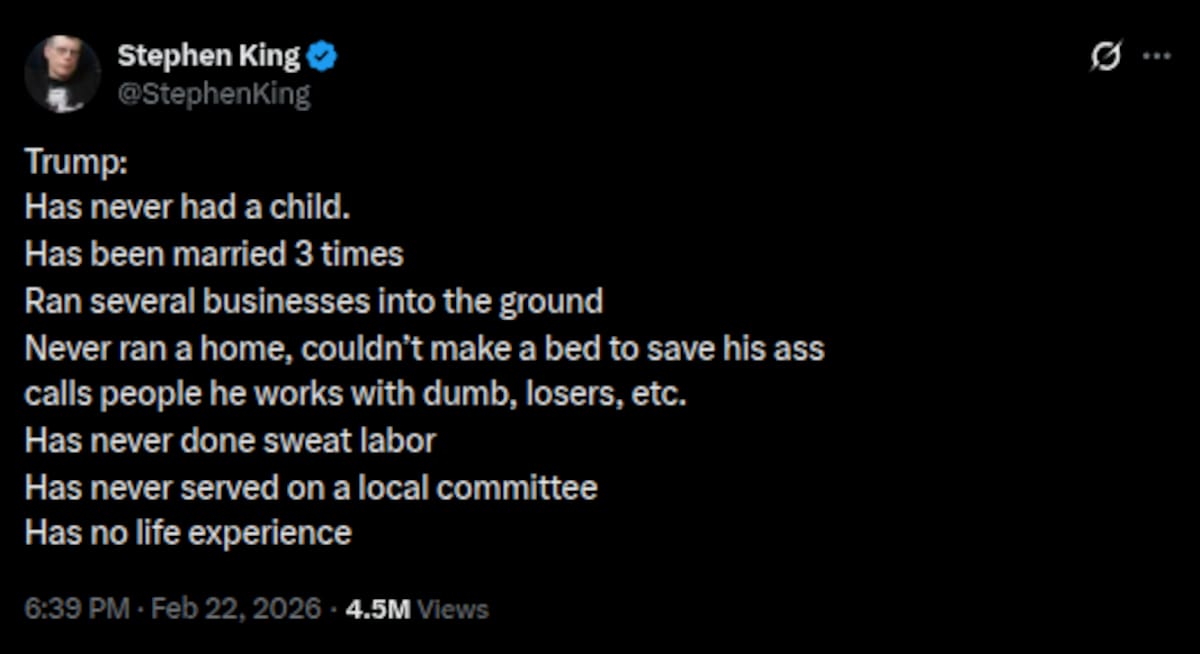The height and width of the screenshot is (654, 1200).
Task: Open the three-dot More options menu
Action: (1156, 57)
